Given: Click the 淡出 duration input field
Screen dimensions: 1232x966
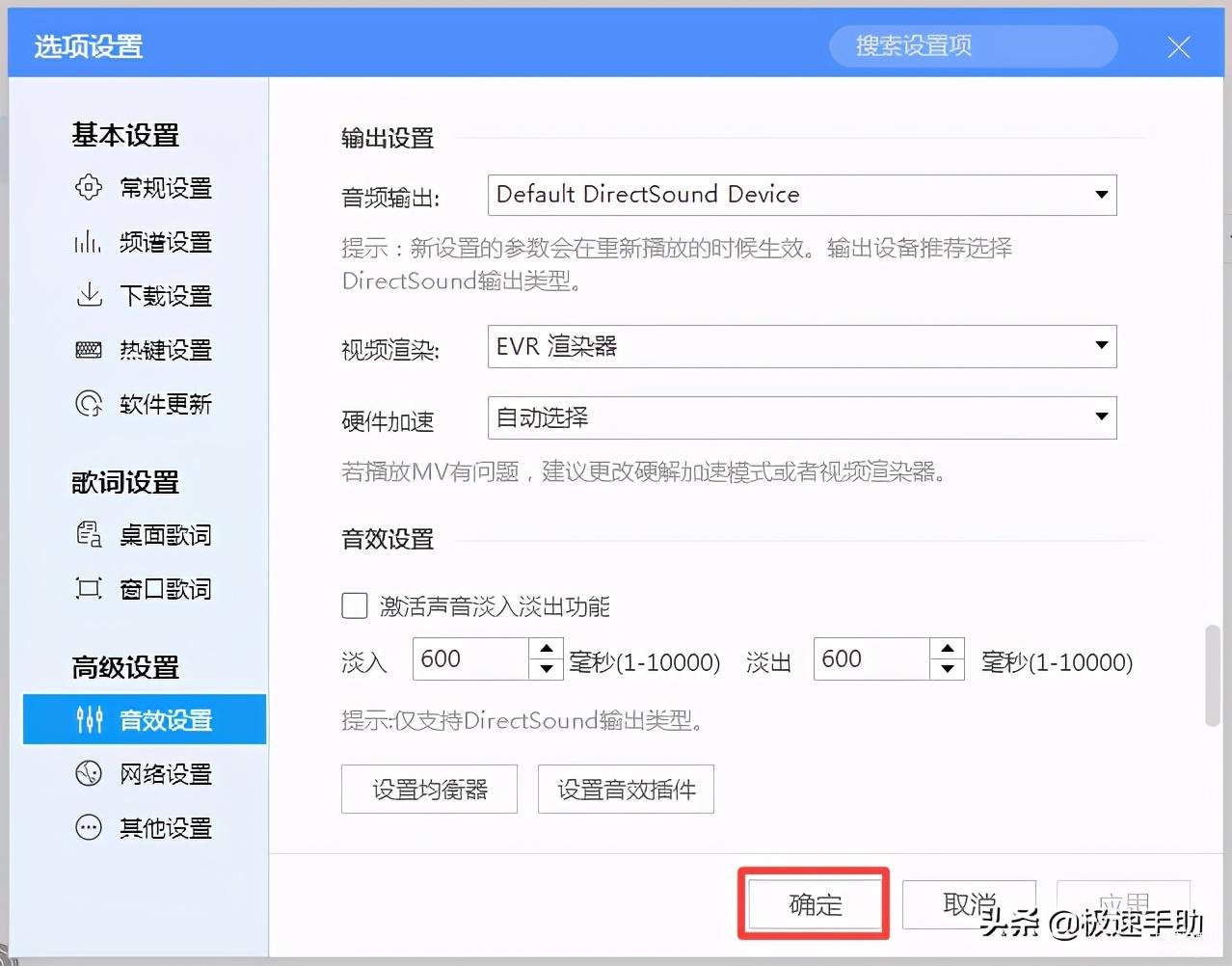Looking at the screenshot, I should coord(872,658).
